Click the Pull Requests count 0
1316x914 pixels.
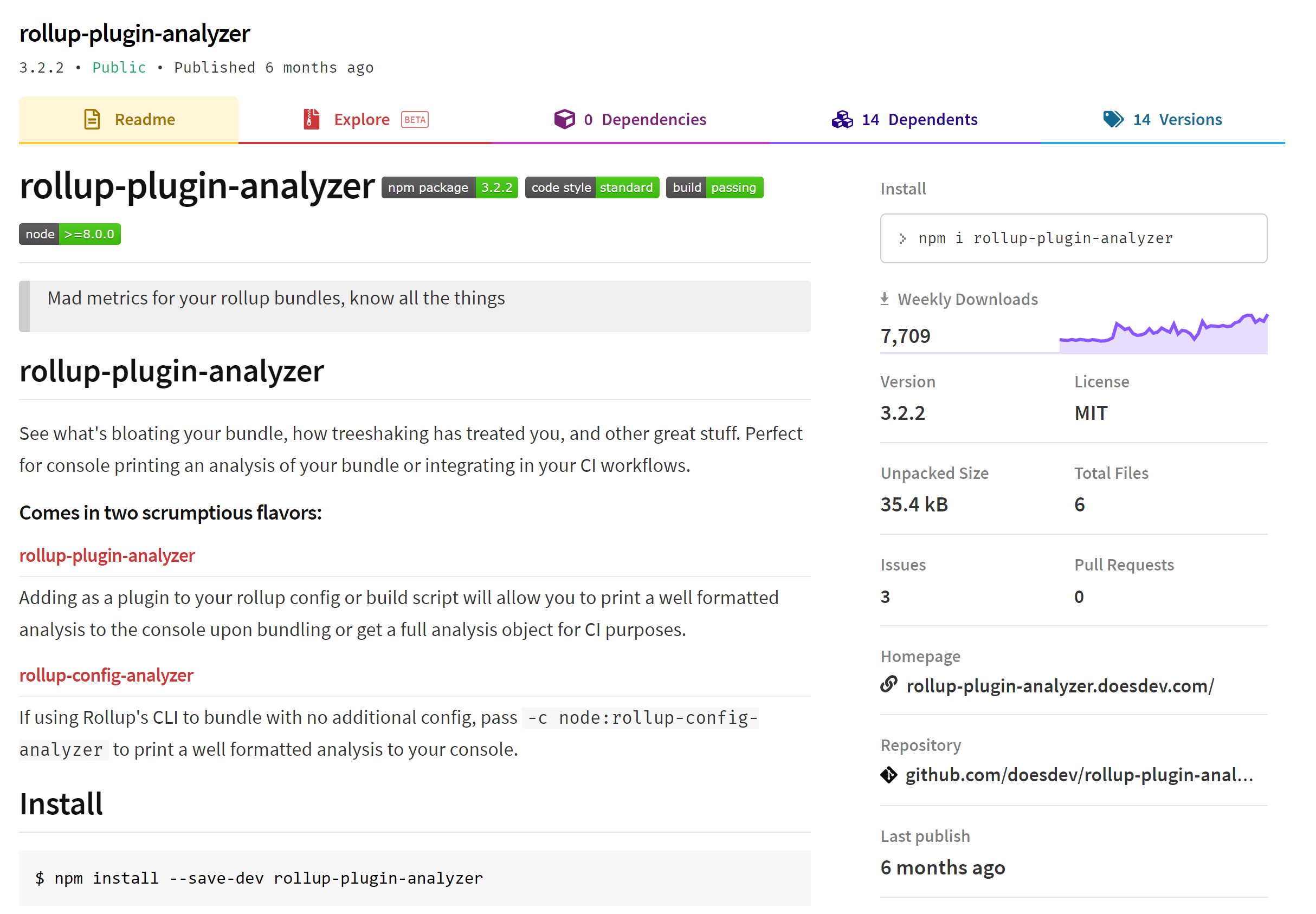pyautogui.click(x=1079, y=597)
